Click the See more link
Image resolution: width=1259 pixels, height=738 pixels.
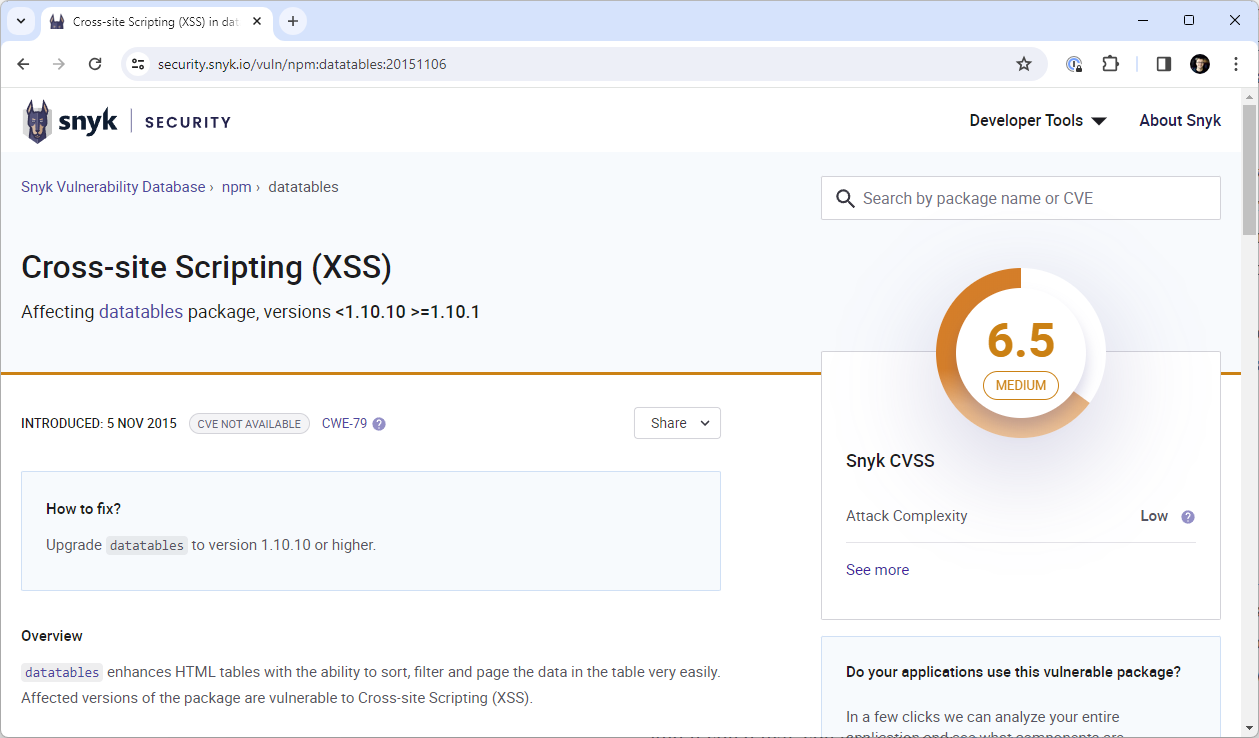tap(877, 570)
